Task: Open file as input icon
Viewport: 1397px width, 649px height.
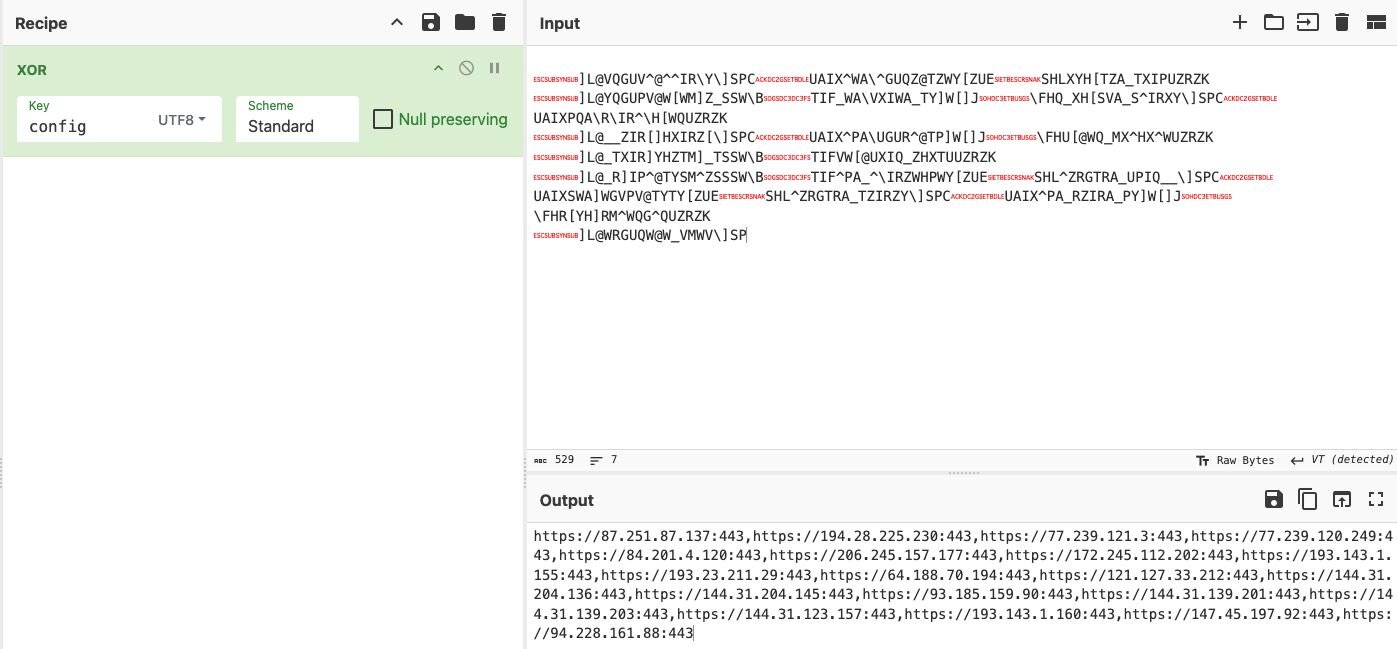Action: tap(1307, 22)
